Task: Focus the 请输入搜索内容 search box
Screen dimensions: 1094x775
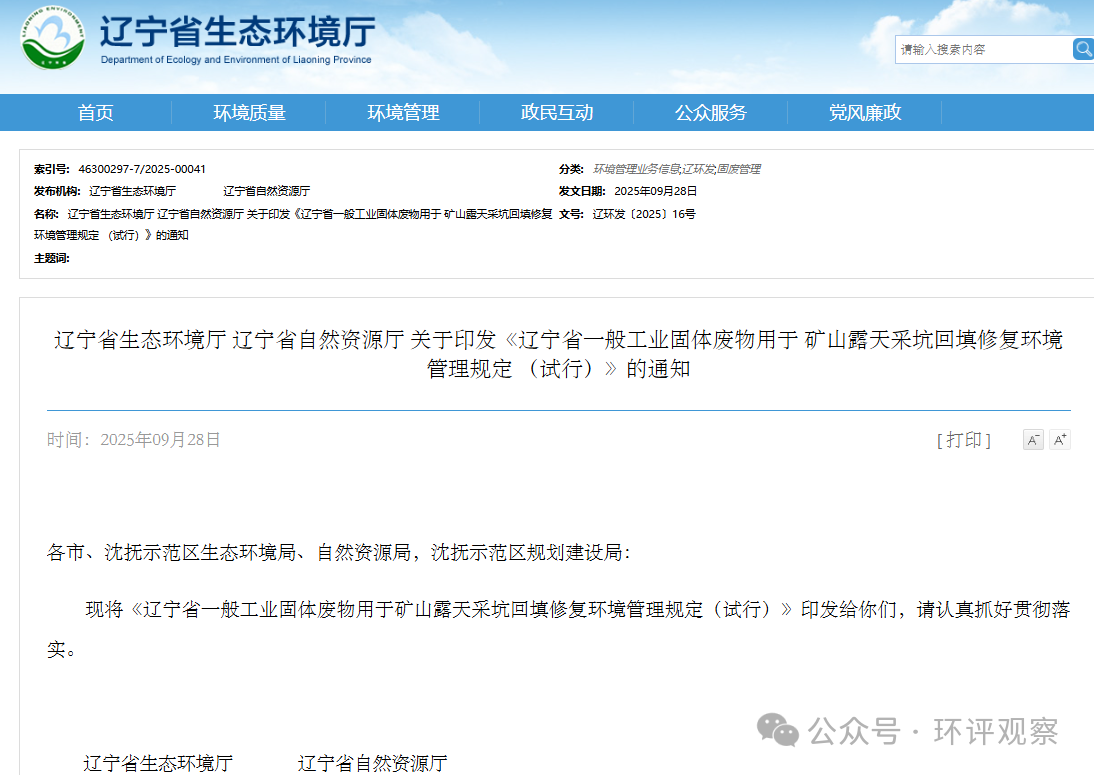Action: pyautogui.click(x=982, y=50)
